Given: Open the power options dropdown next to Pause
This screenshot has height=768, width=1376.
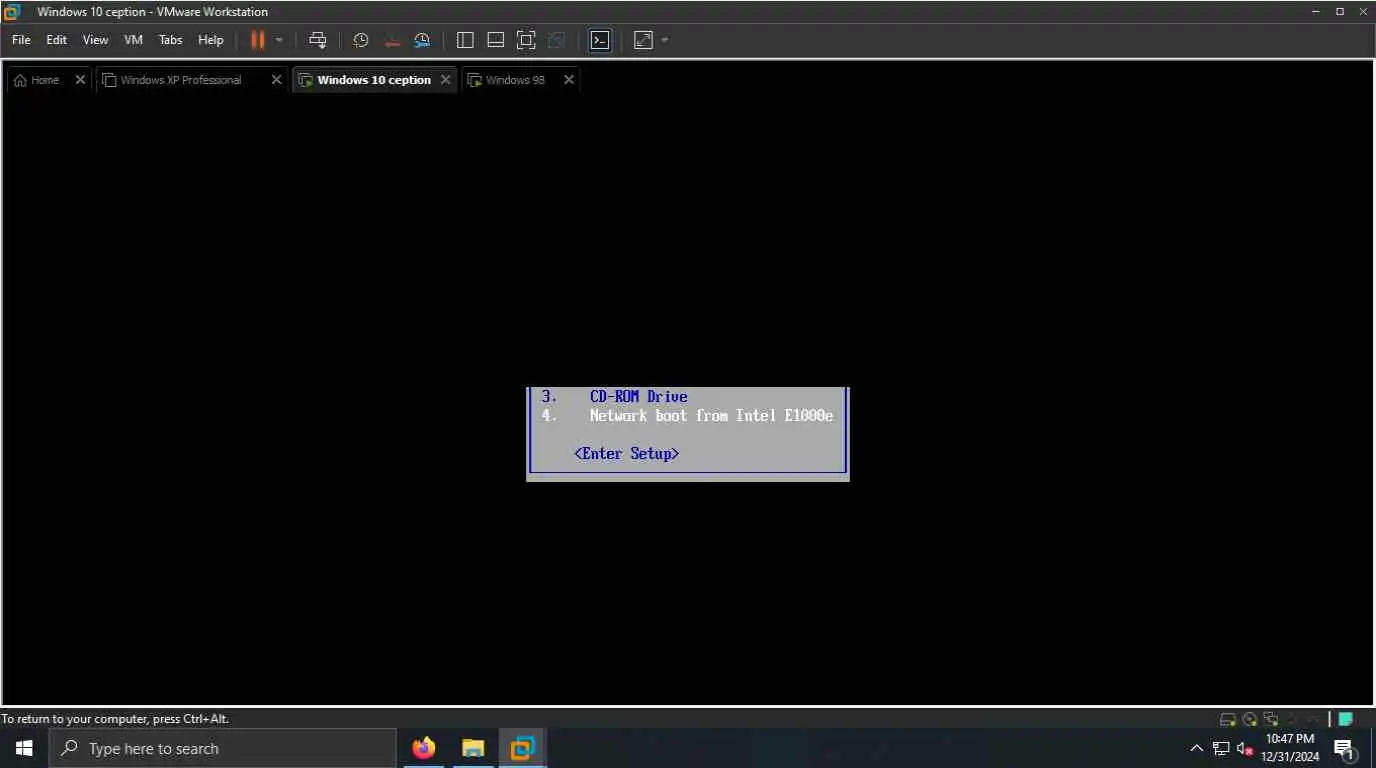Looking at the screenshot, I should click(x=279, y=40).
